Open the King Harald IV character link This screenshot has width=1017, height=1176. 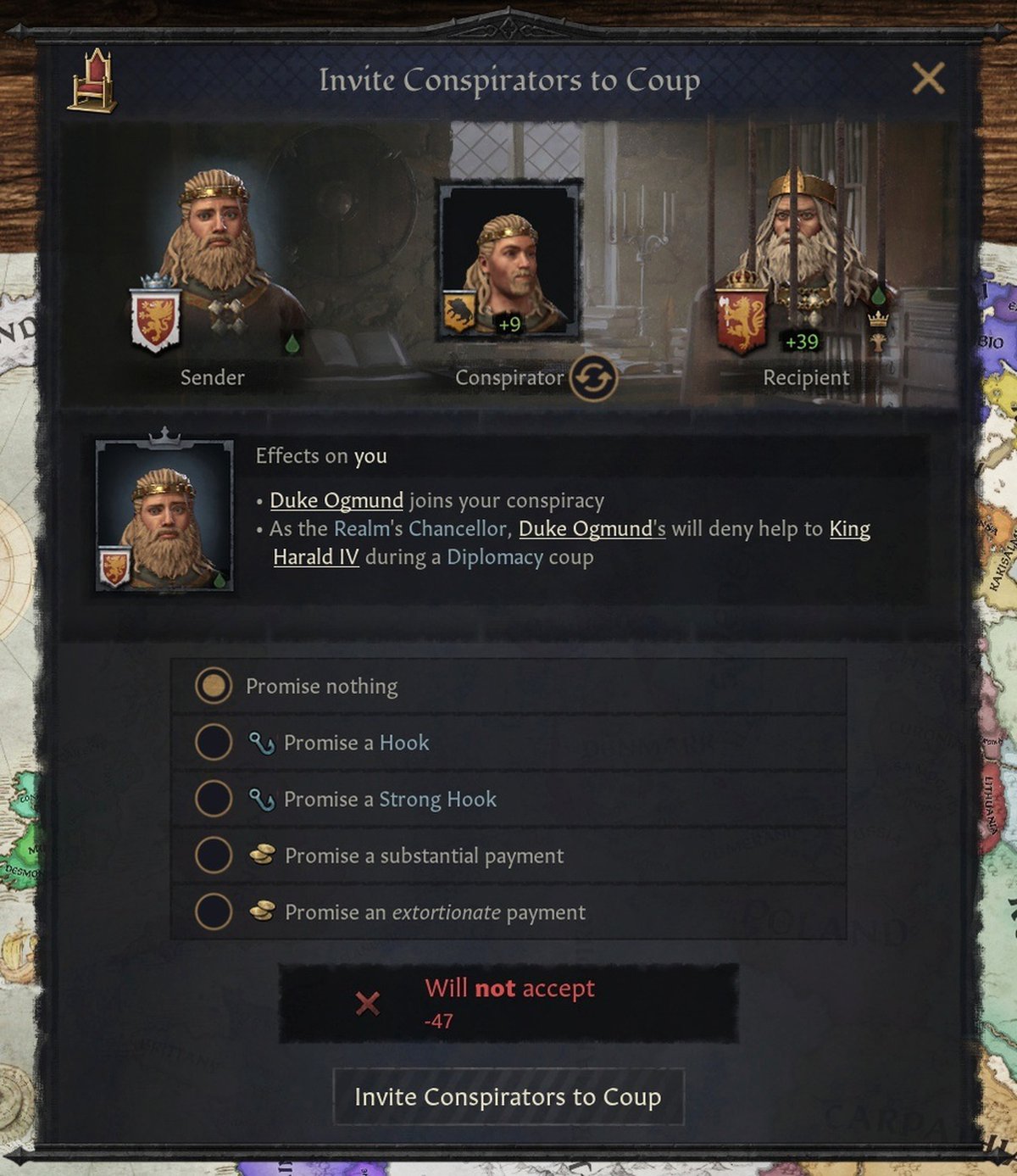click(571, 543)
